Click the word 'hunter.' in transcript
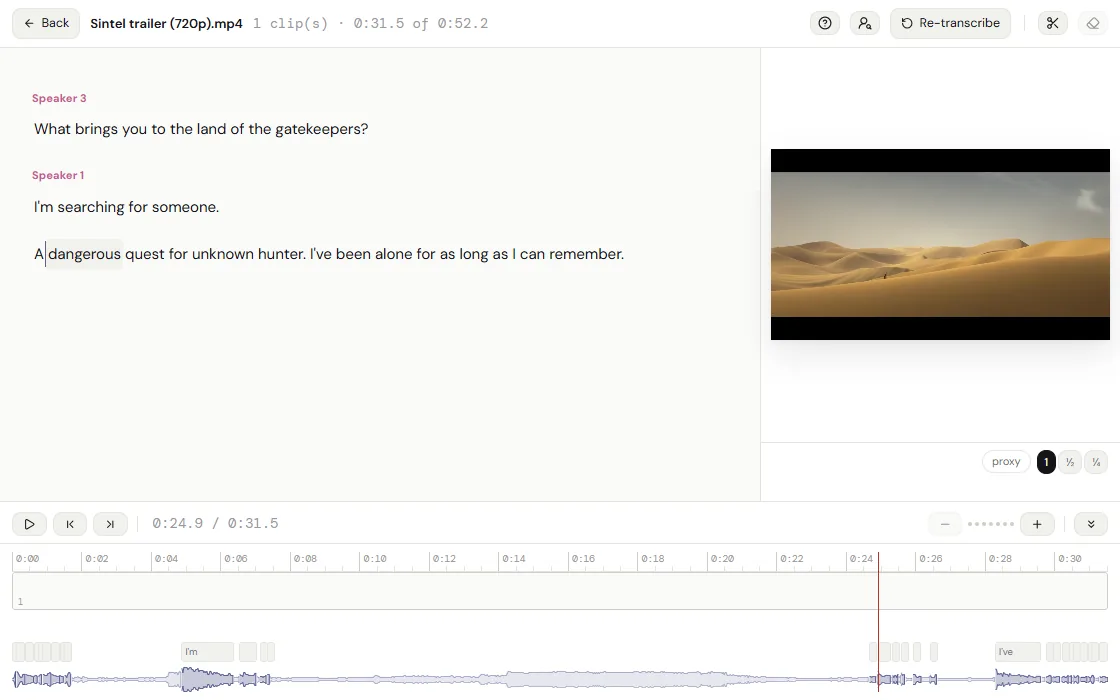This screenshot has width=1120, height=700. pos(281,254)
